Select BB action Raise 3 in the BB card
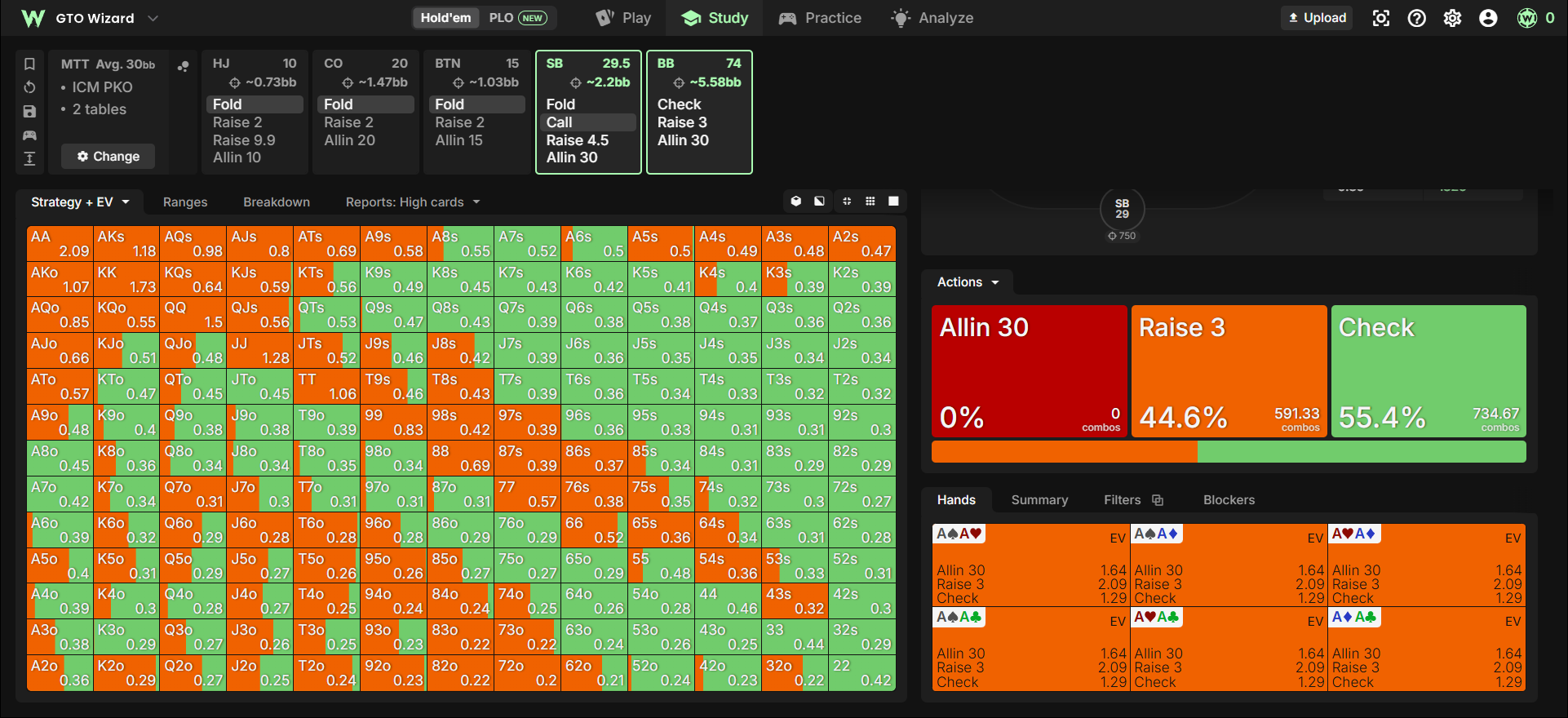The height and width of the screenshot is (718, 1568). (682, 122)
